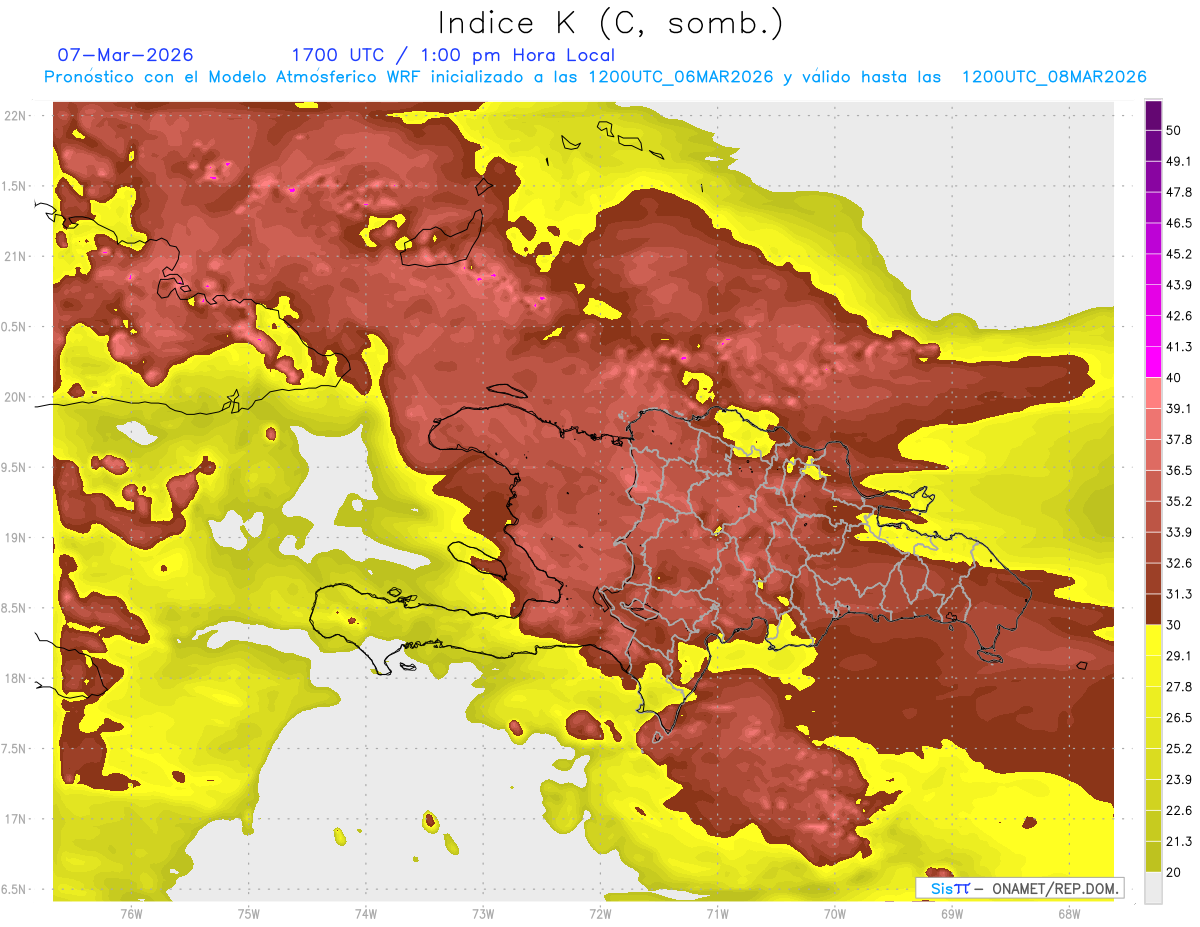
Task: Click the '30' legend value
Action: 1174,625
